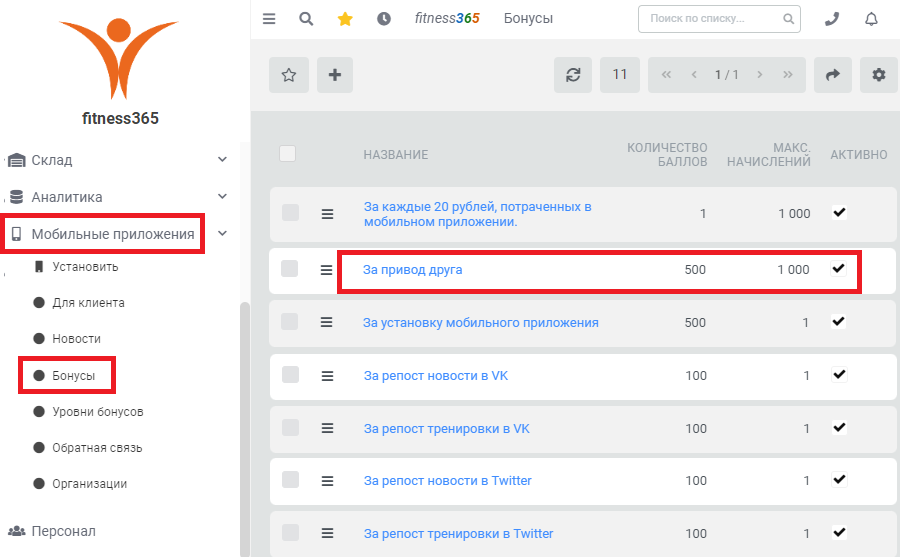Image resolution: width=900 pixels, height=557 pixels.
Task: Open history via the clock icon
Action: point(384,19)
